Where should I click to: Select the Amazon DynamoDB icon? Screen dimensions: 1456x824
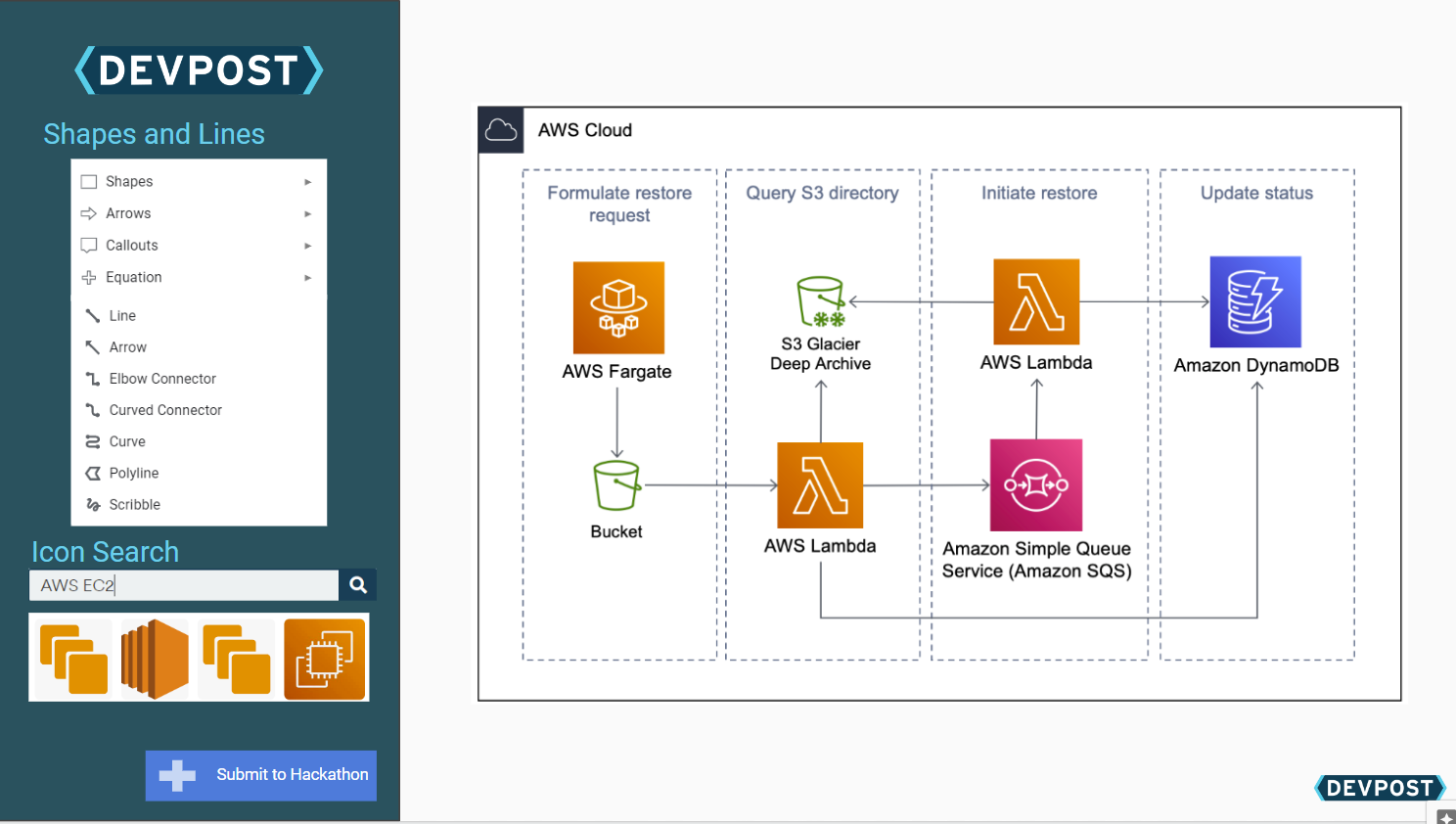coord(1255,301)
